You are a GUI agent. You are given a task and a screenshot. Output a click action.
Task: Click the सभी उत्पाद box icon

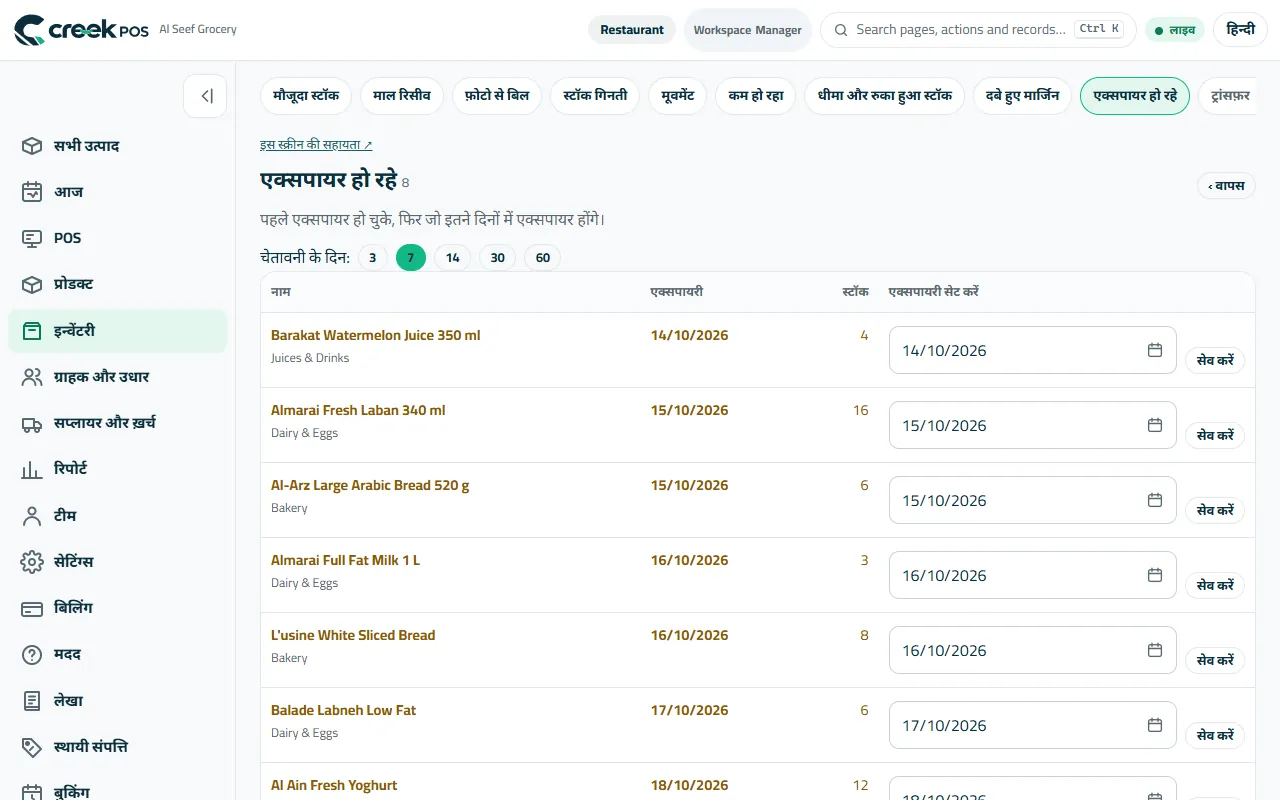pyautogui.click(x=32, y=146)
